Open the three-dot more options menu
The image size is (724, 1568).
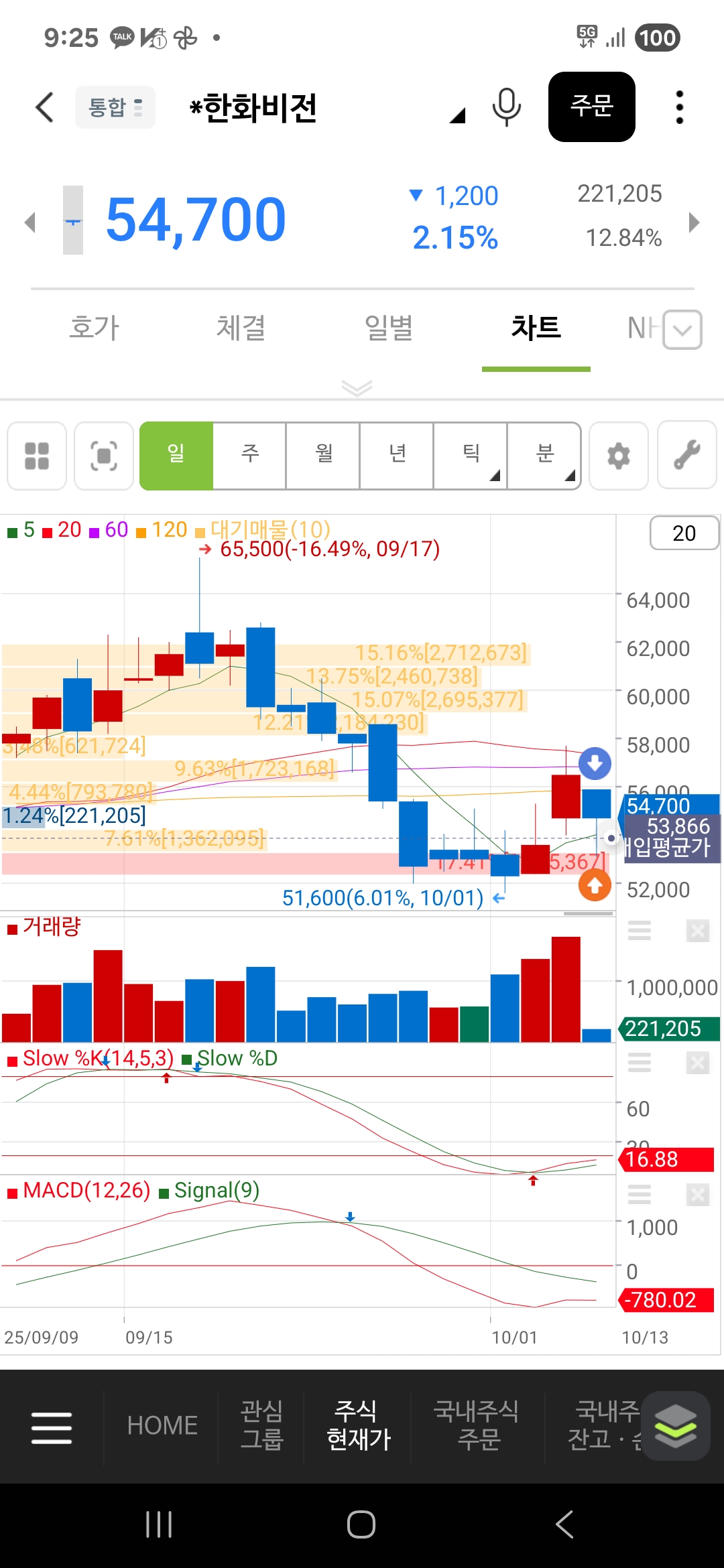tap(679, 107)
